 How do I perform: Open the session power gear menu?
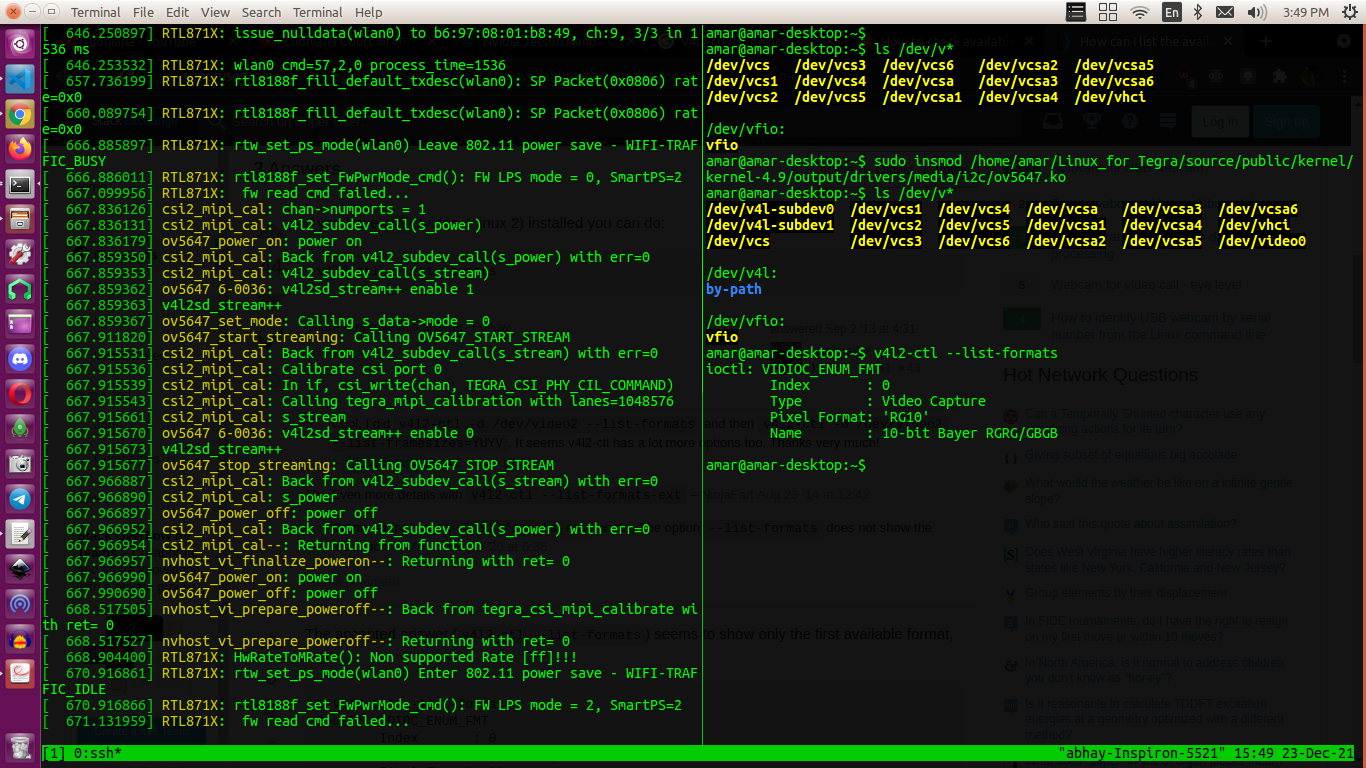click(1351, 11)
